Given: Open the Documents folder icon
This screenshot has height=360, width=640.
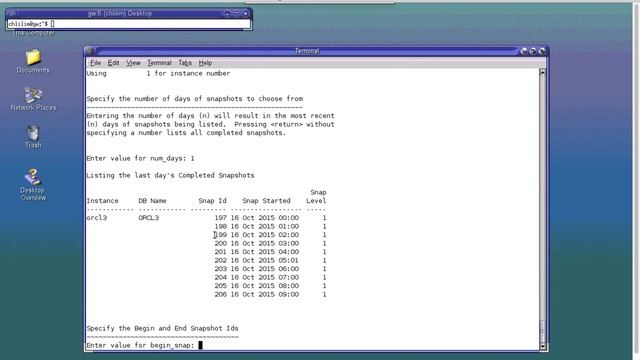Looking at the screenshot, I should tap(33, 61).
